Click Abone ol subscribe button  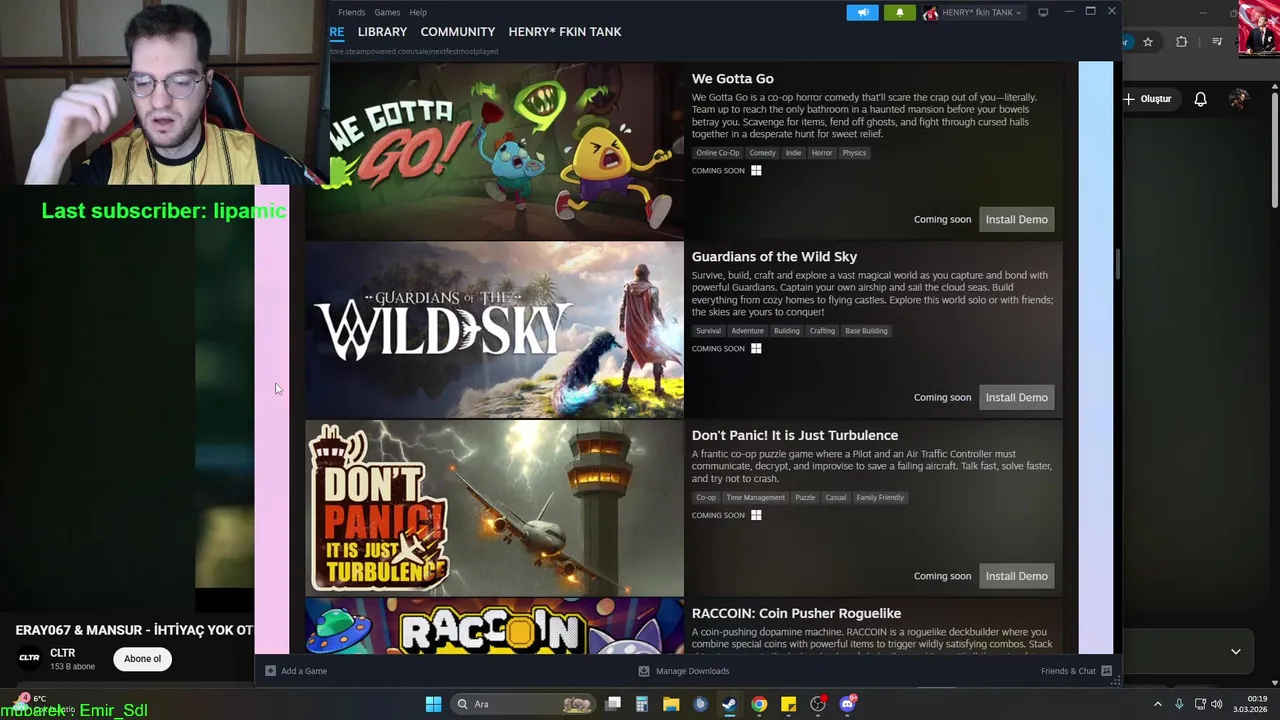point(142,659)
